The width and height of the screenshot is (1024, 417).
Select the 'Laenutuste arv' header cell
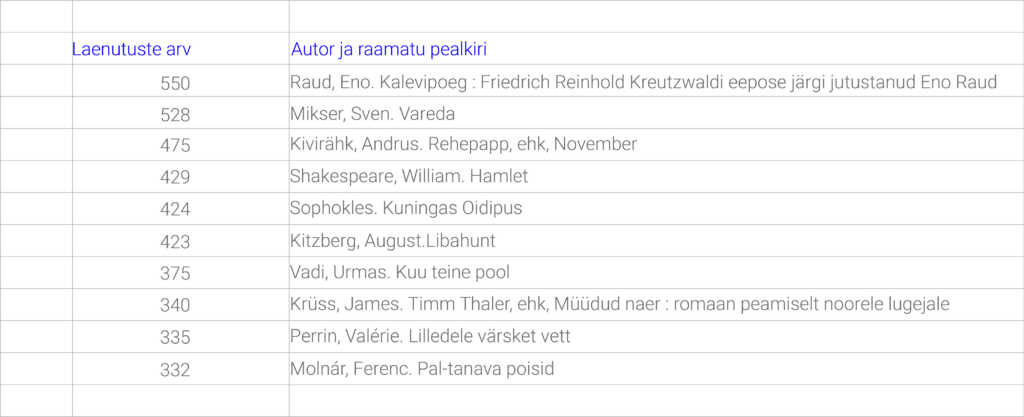180,48
